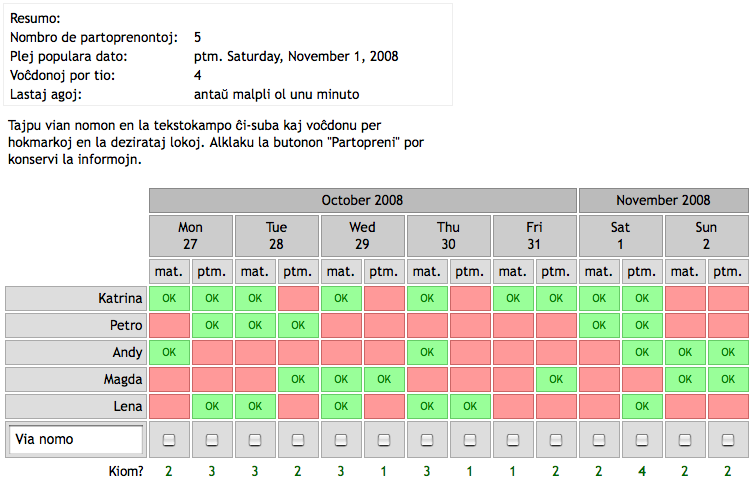Click Katrina's OK cell for Monday mat.
This screenshot has width=752, height=482.
pos(169,298)
